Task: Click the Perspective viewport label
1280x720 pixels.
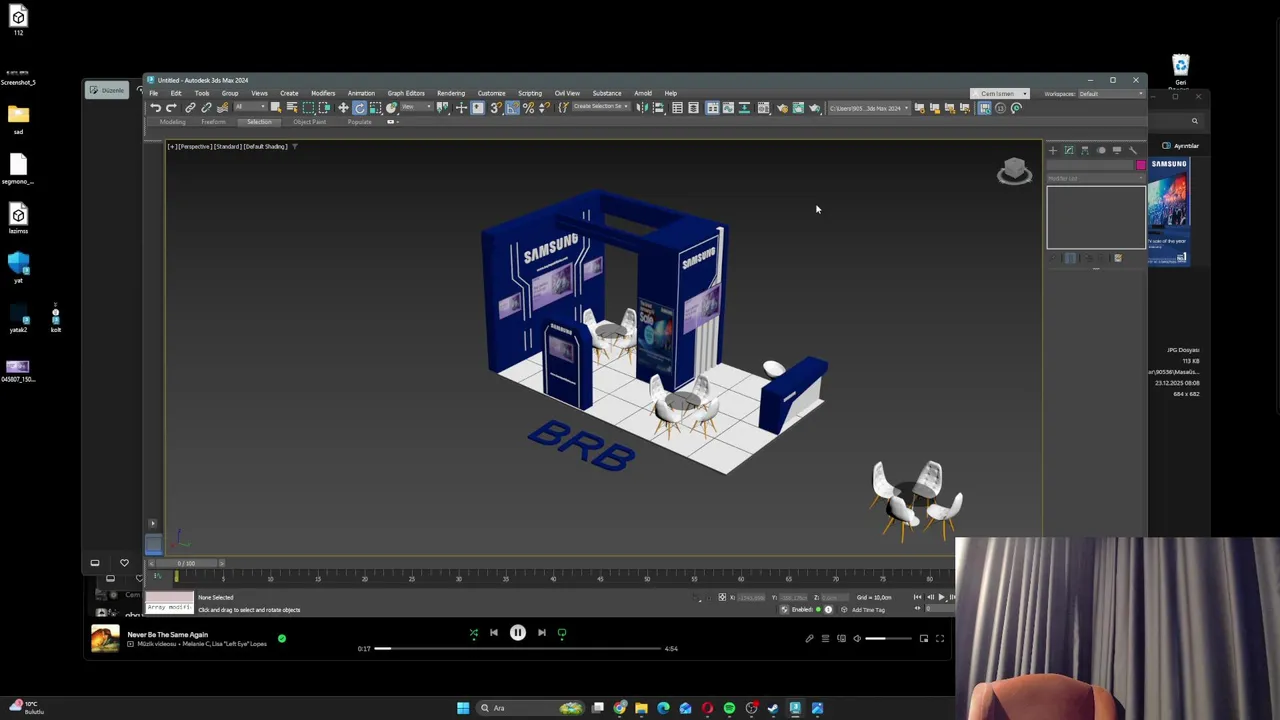Action: tap(194, 147)
